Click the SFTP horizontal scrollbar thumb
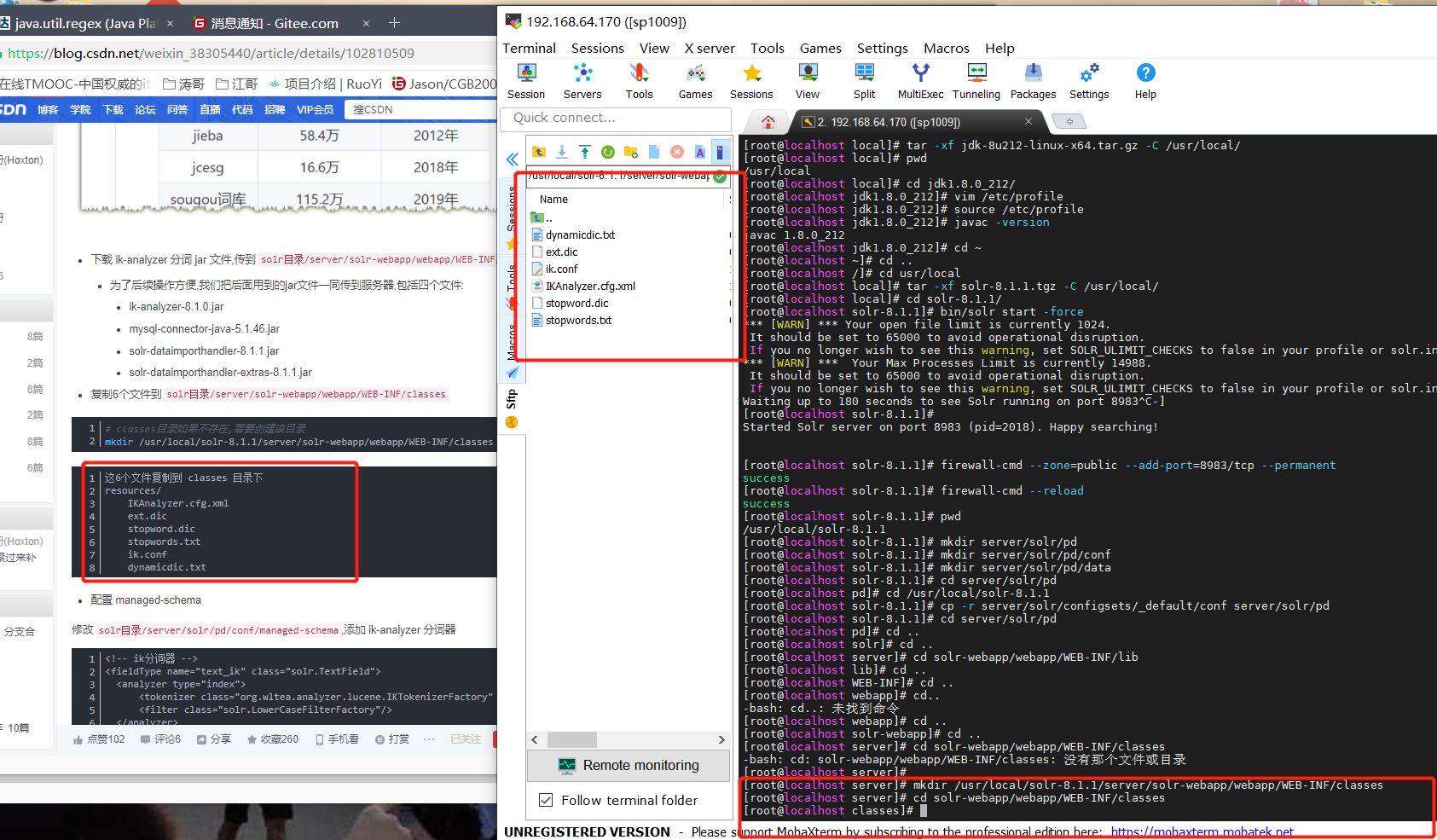Image resolution: width=1437 pixels, height=840 pixels. click(571, 739)
